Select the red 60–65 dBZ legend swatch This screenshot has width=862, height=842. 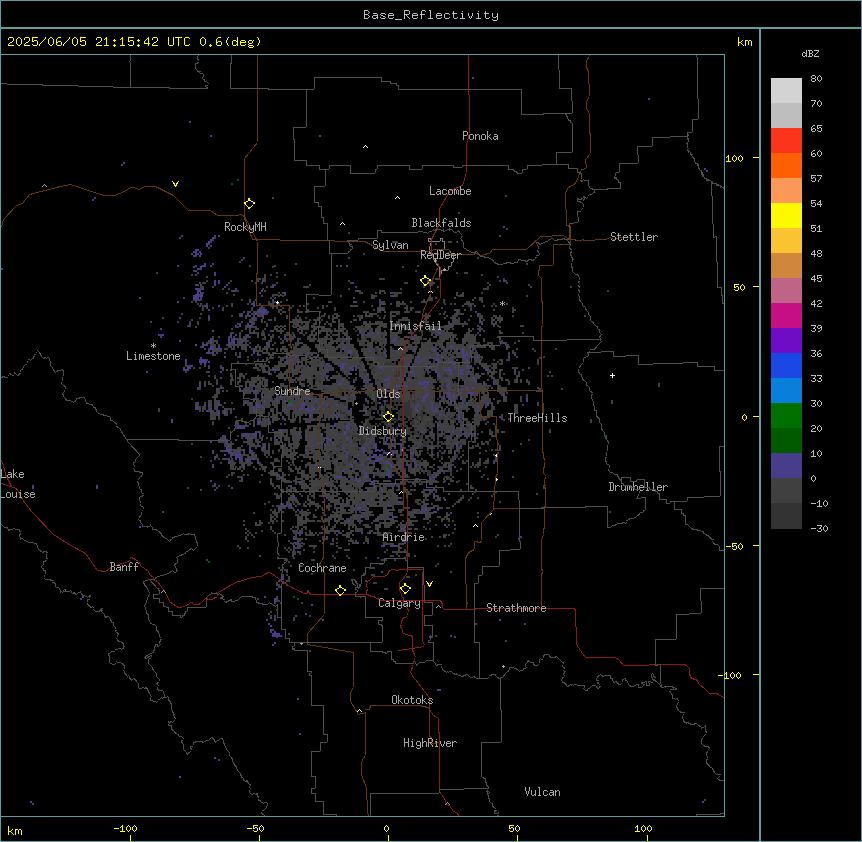tap(786, 141)
